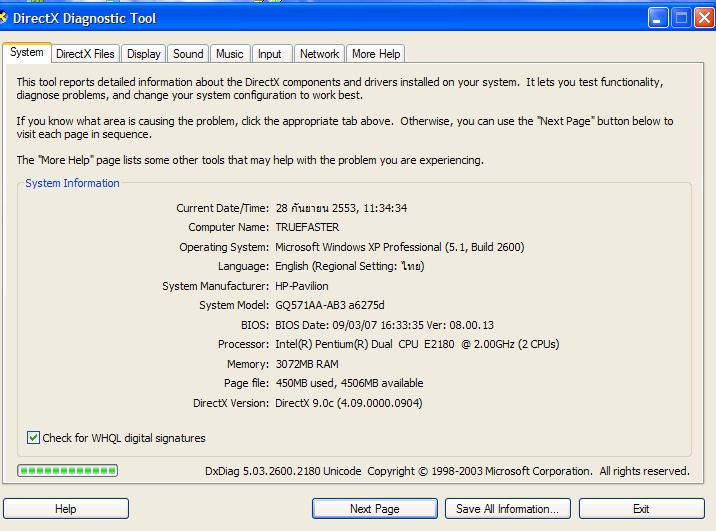Image resolution: width=716 pixels, height=531 pixels.
Task: Click the Processor: label
Action: coord(243,344)
